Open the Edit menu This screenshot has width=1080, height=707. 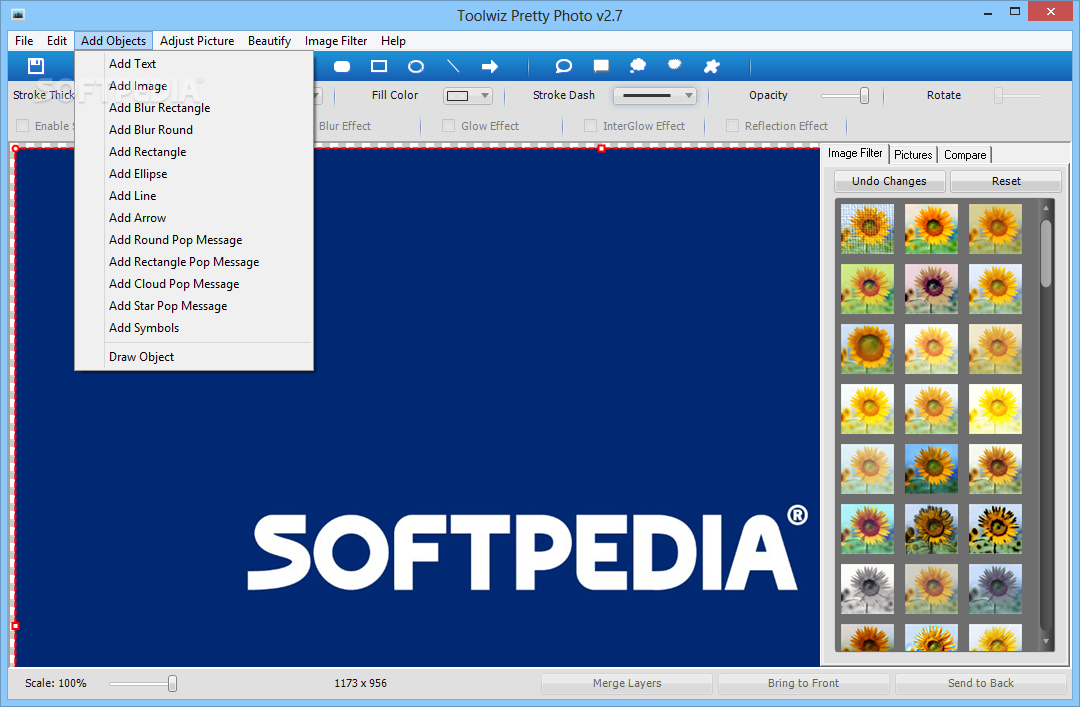tap(56, 41)
